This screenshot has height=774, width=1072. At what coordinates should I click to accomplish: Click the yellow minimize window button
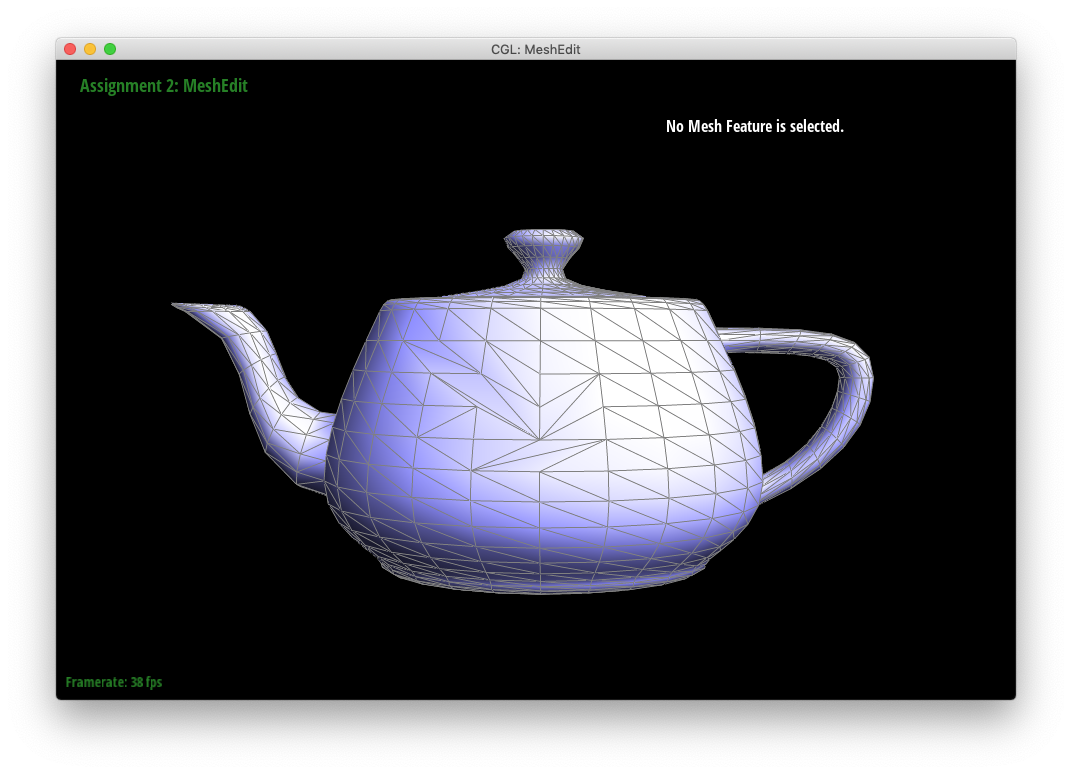(x=90, y=49)
